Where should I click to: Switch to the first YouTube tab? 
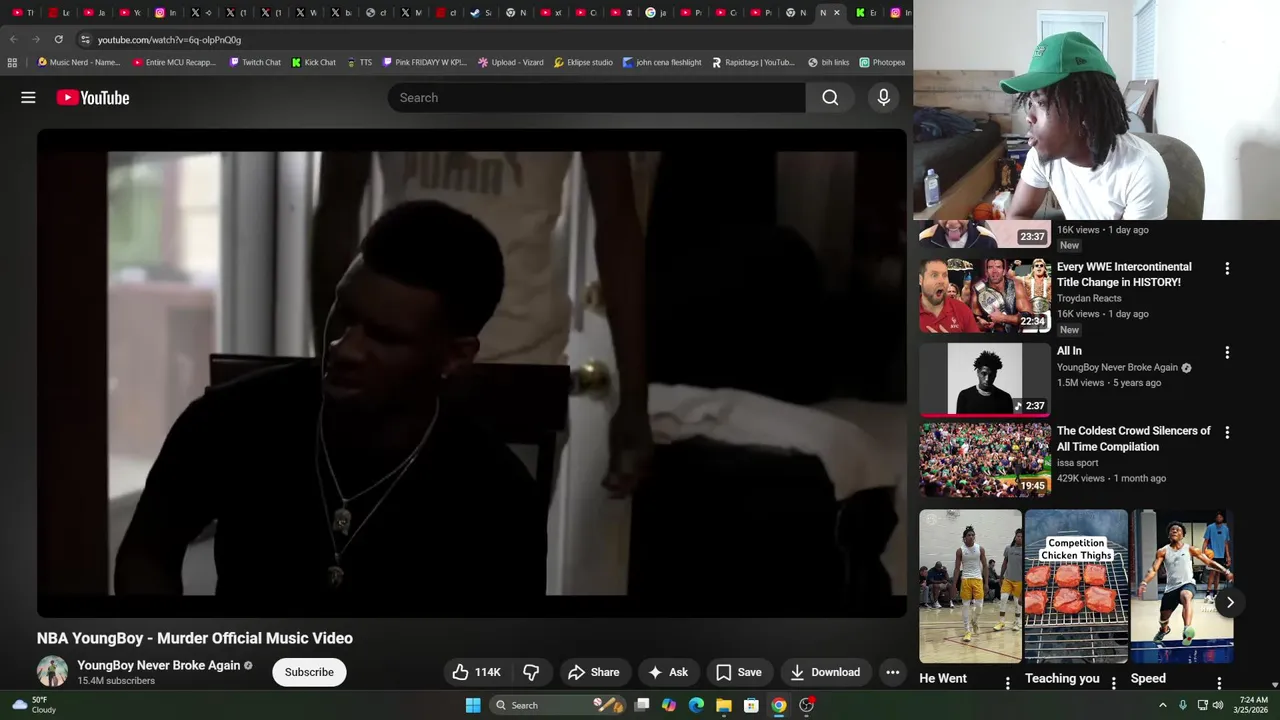23,12
